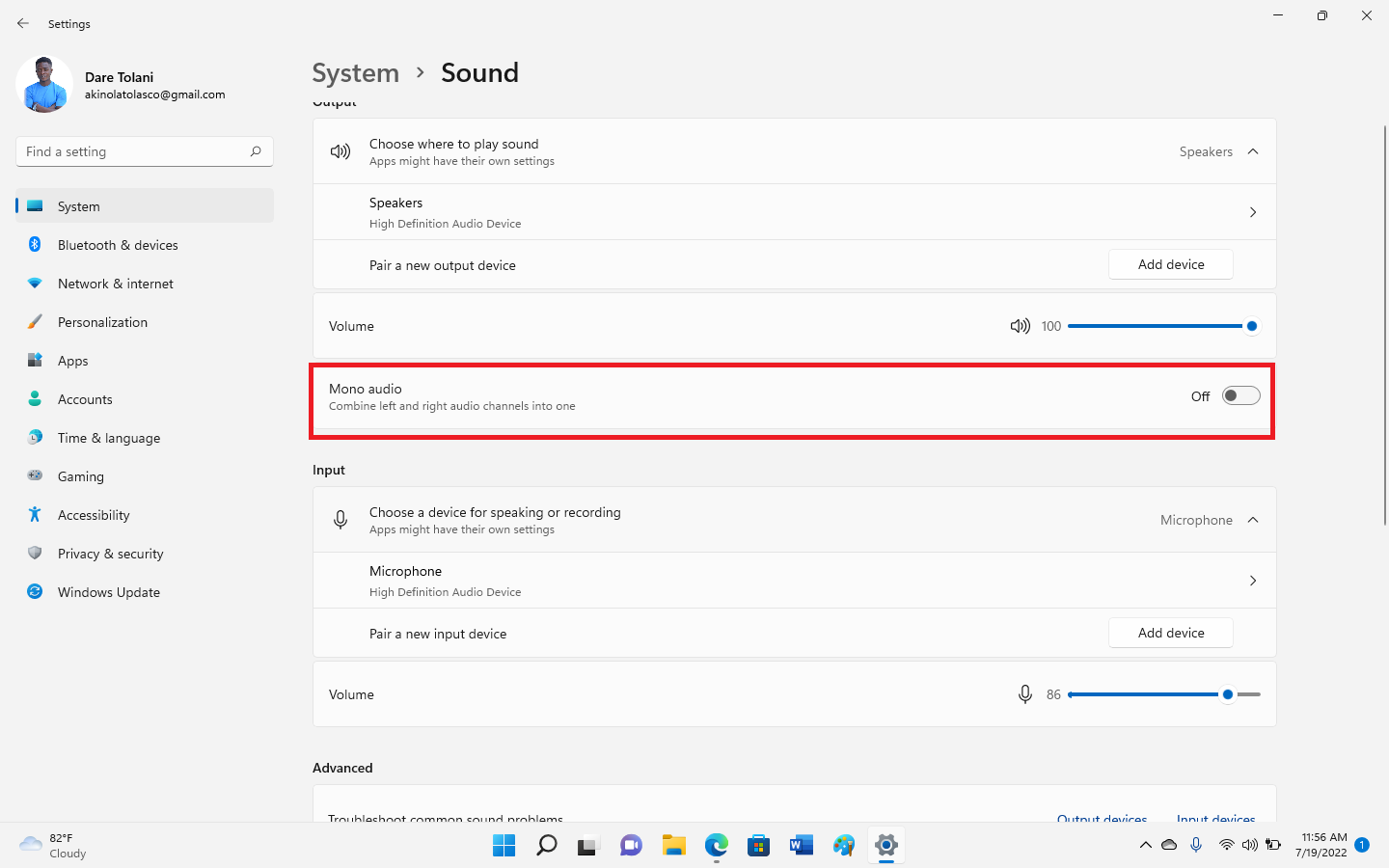This screenshot has height=868, width=1389.
Task: Open Microphone device properties
Action: coord(795,581)
